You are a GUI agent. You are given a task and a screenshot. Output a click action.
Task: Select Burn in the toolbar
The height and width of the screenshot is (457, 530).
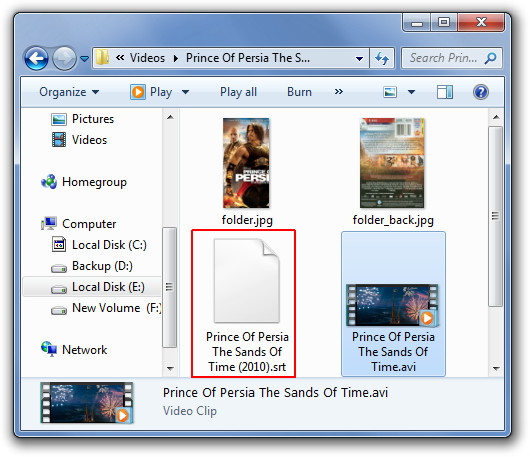[x=299, y=92]
